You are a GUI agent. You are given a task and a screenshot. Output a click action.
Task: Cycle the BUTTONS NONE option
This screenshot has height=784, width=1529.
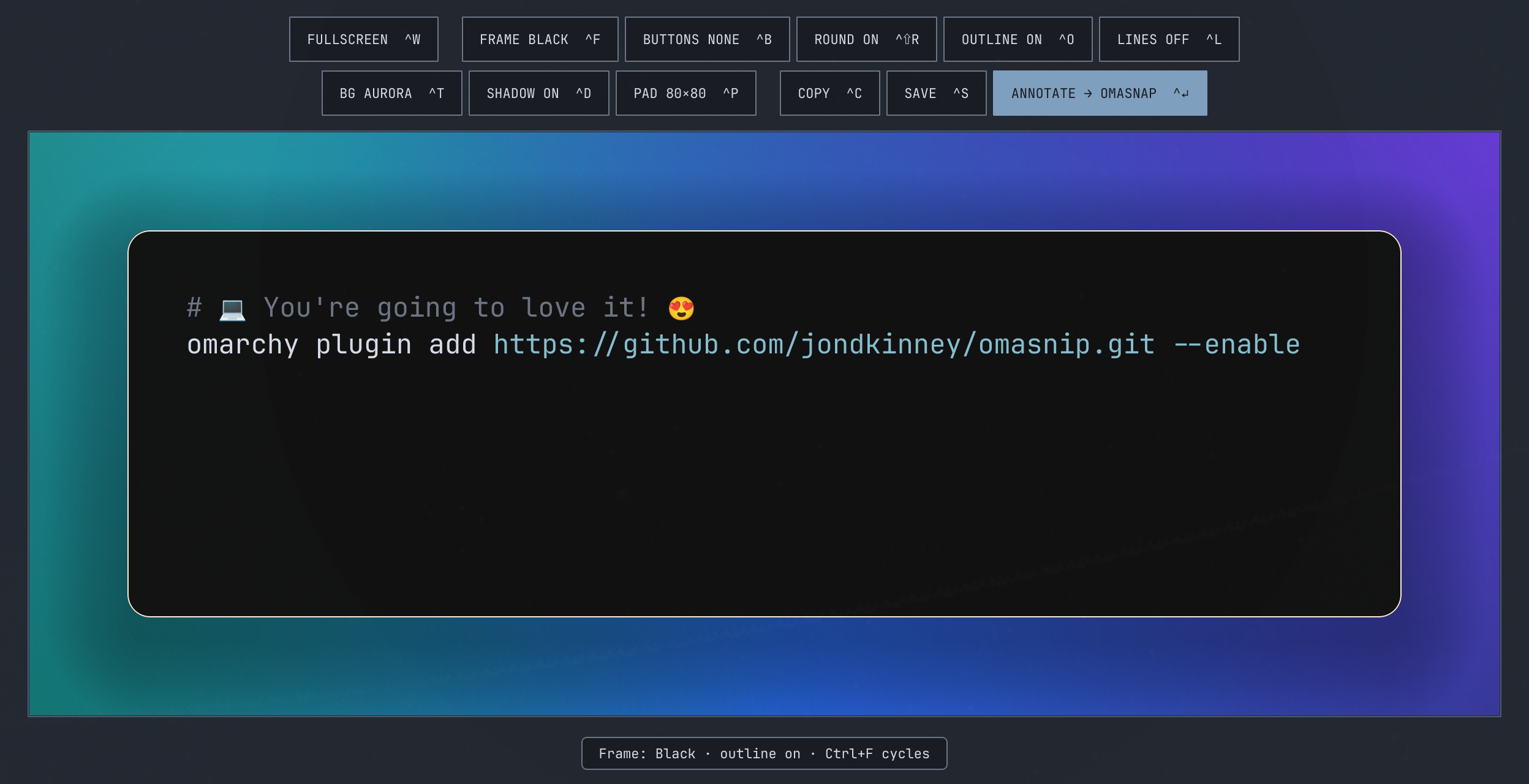click(707, 39)
